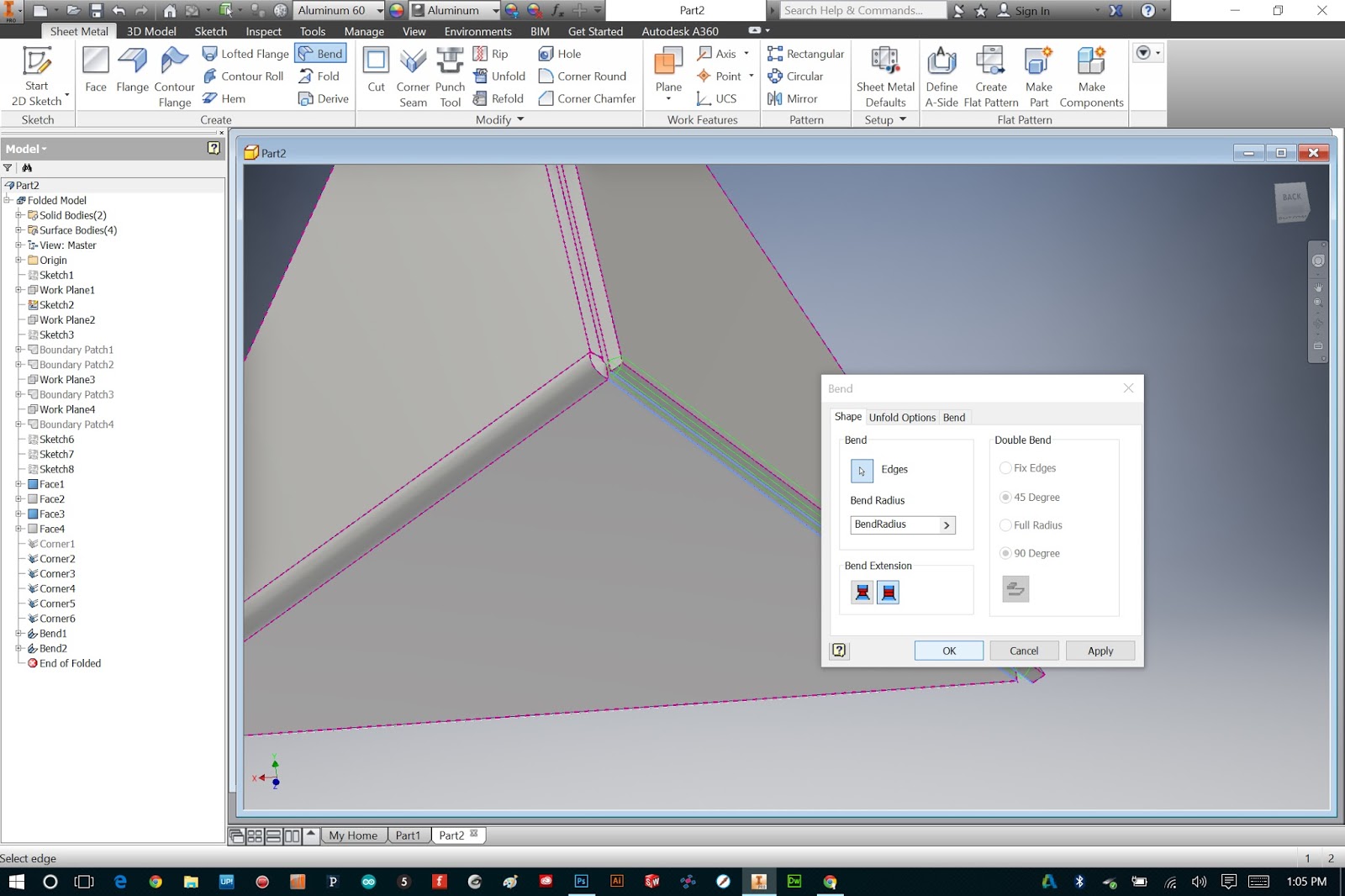Activate the Corner Seam tool
The width and height of the screenshot is (1345, 896).
point(412,74)
